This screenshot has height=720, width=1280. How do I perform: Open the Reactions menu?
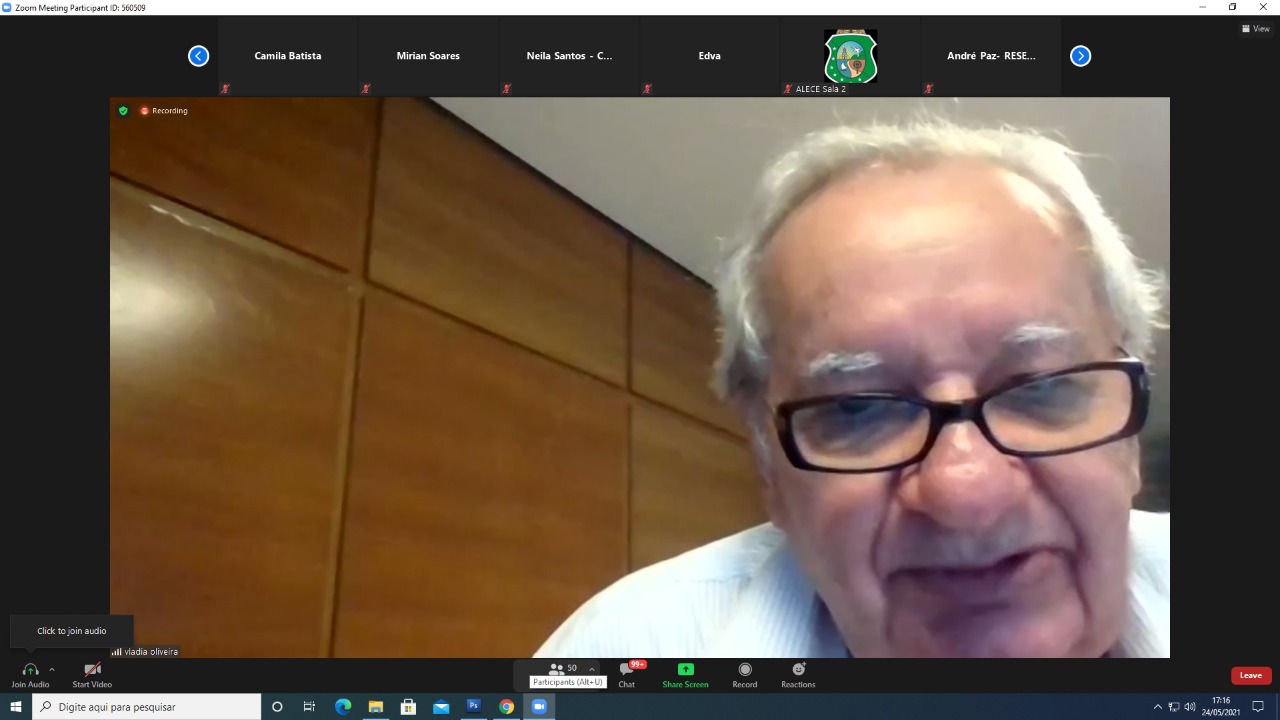click(x=798, y=670)
